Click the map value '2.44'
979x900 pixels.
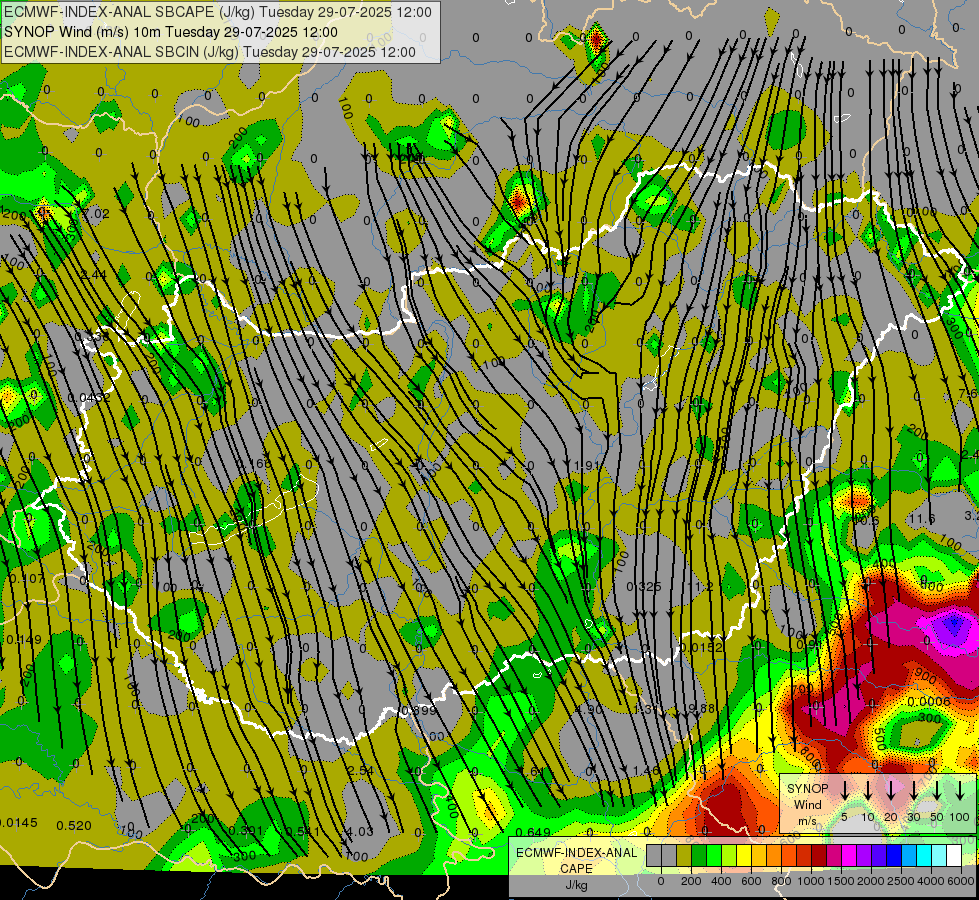(x=94, y=275)
